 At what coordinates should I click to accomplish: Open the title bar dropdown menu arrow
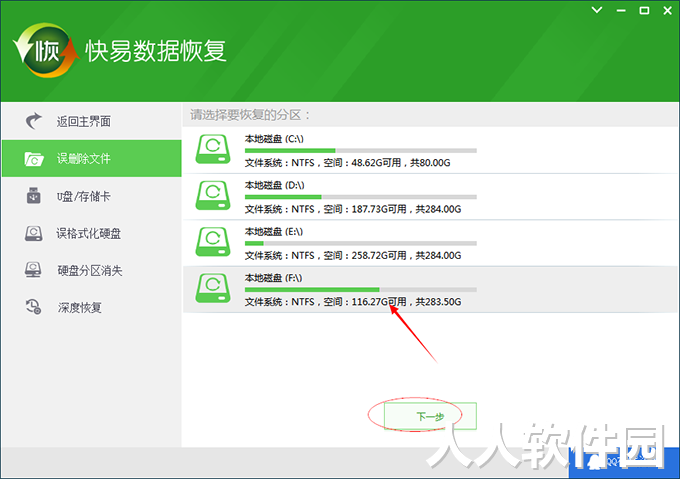(x=597, y=10)
